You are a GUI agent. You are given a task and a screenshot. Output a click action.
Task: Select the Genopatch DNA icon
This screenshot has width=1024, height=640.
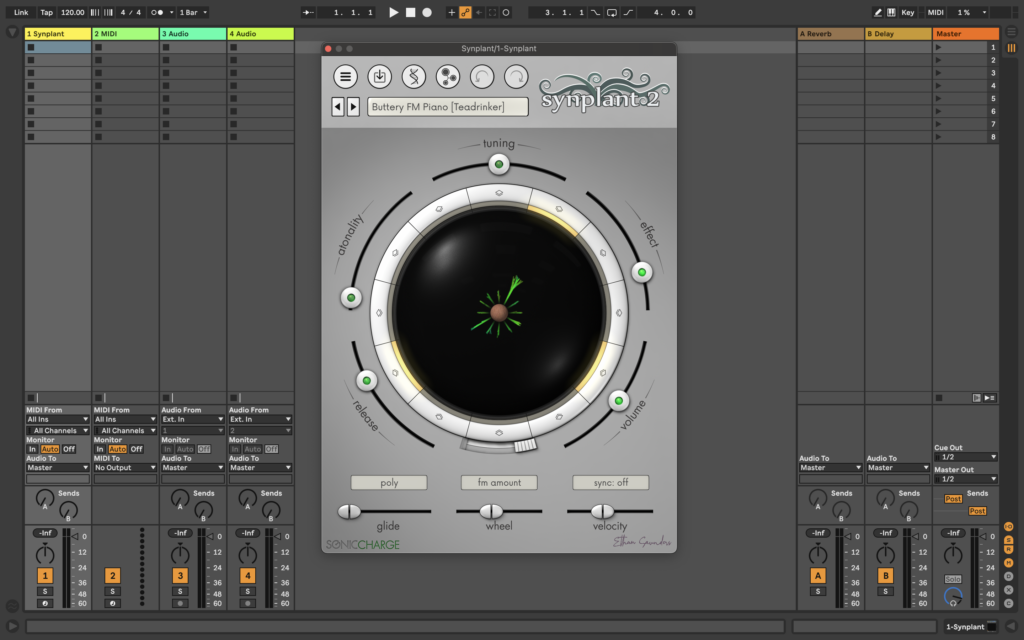[x=414, y=77]
